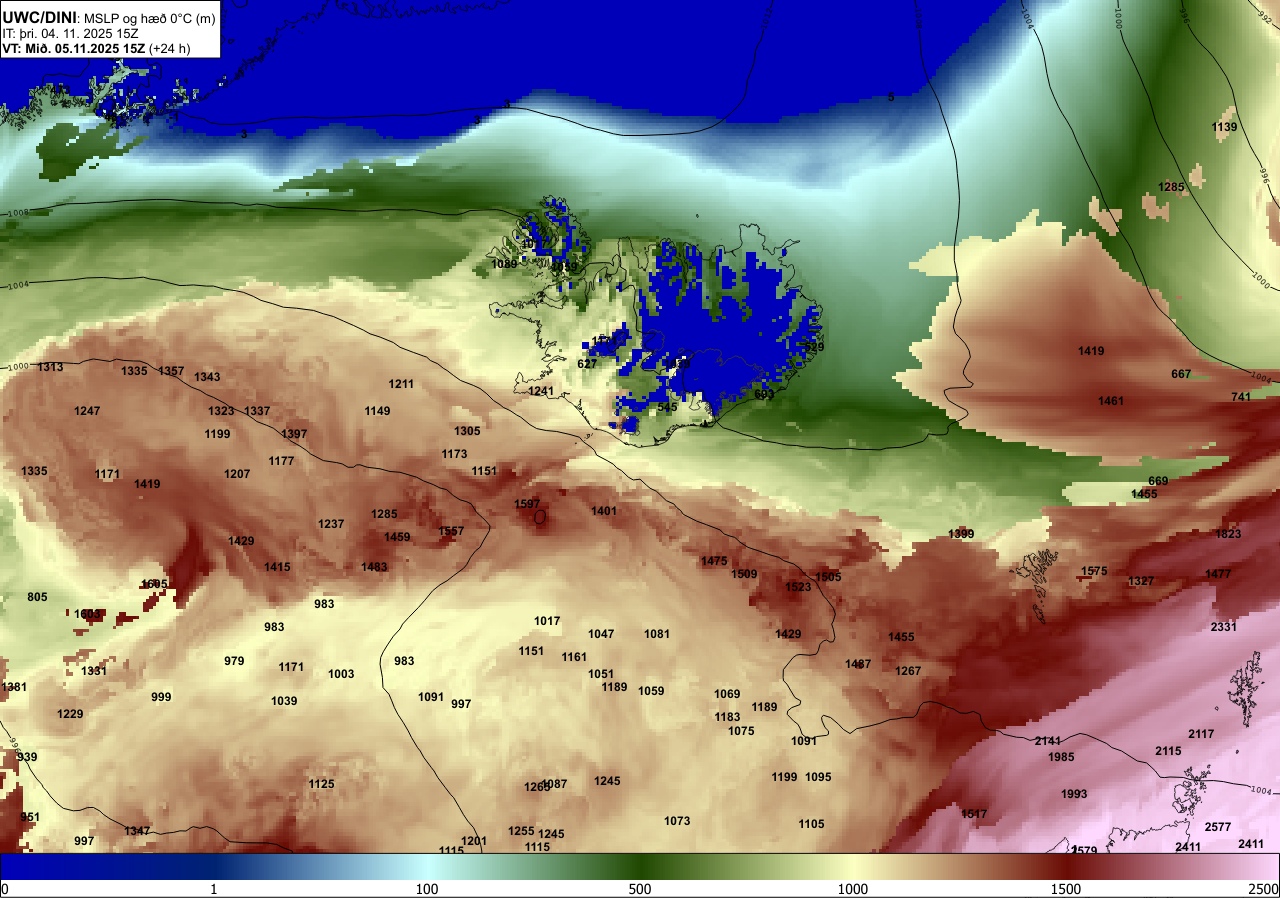1280x898 pixels.
Task: Click the 1039 height value
Action: pyautogui.click(x=284, y=701)
